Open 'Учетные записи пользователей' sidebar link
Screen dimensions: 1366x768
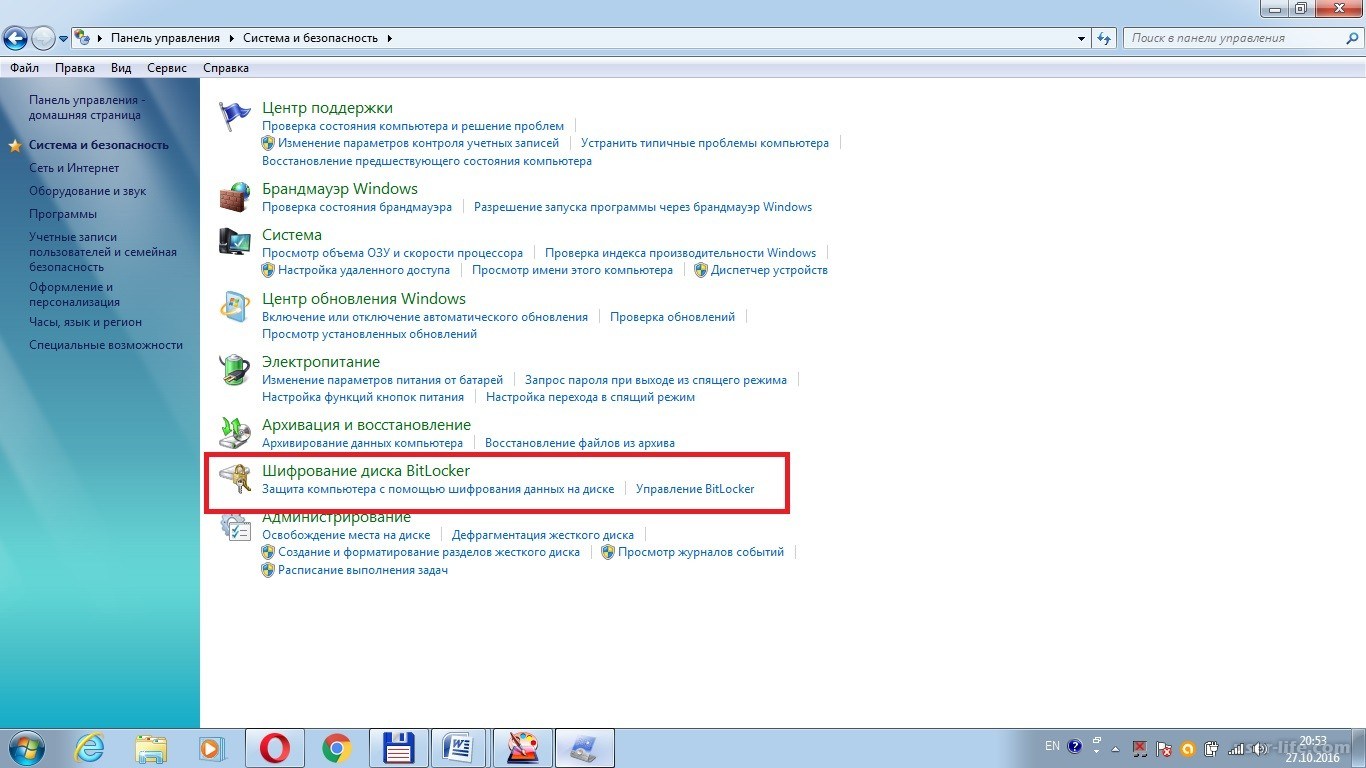[x=103, y=252]
